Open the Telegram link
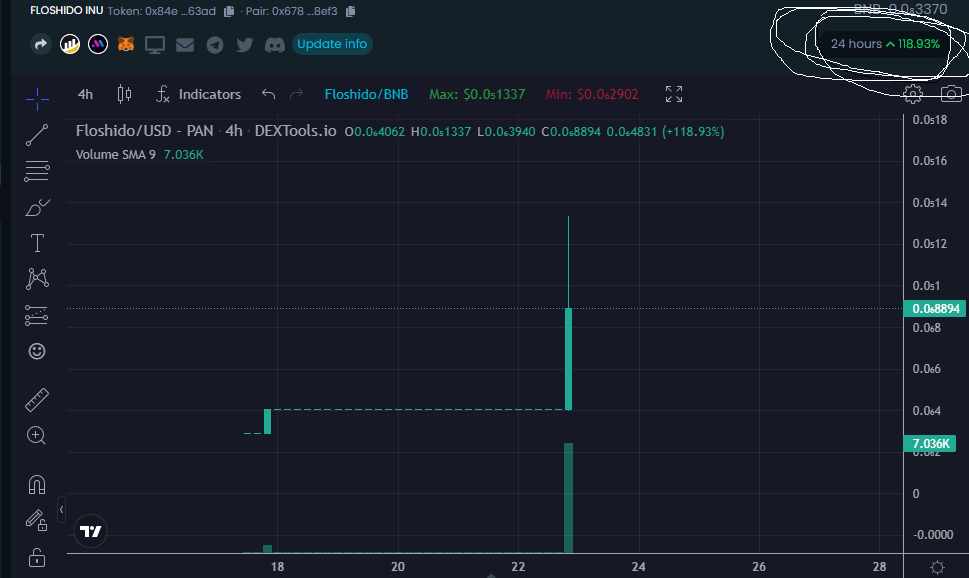This screenshot has width=969, height=578. point(215,45)
